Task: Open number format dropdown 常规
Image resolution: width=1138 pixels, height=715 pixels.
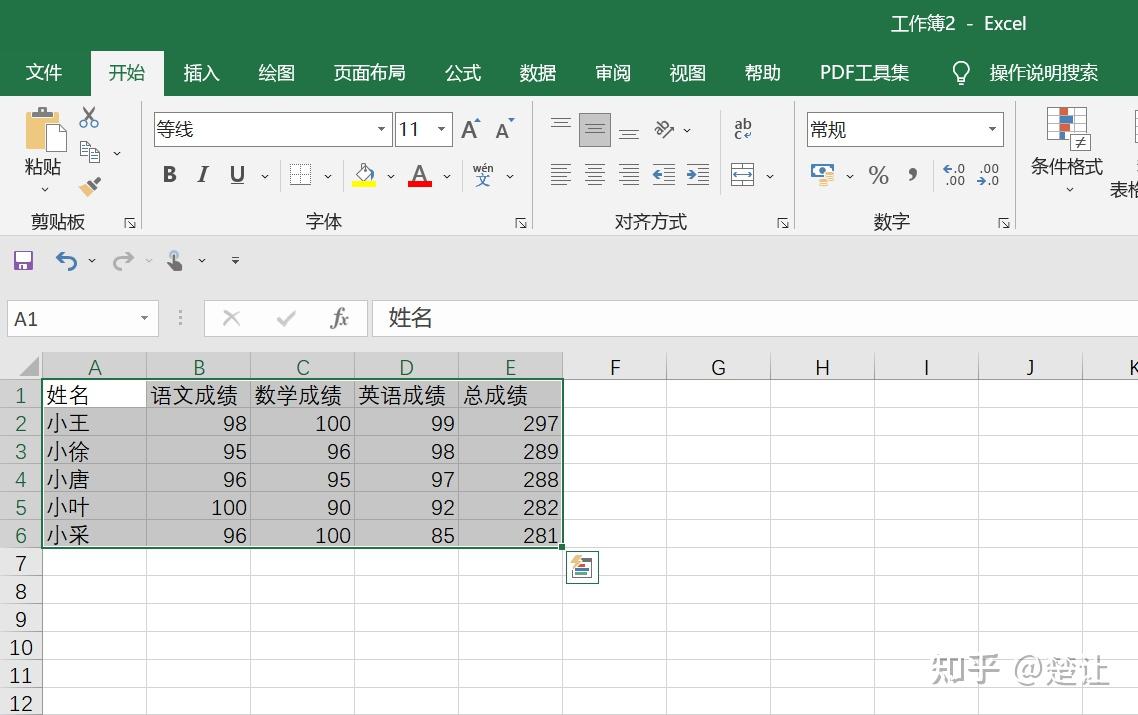Action: click(x=991, y=129)
